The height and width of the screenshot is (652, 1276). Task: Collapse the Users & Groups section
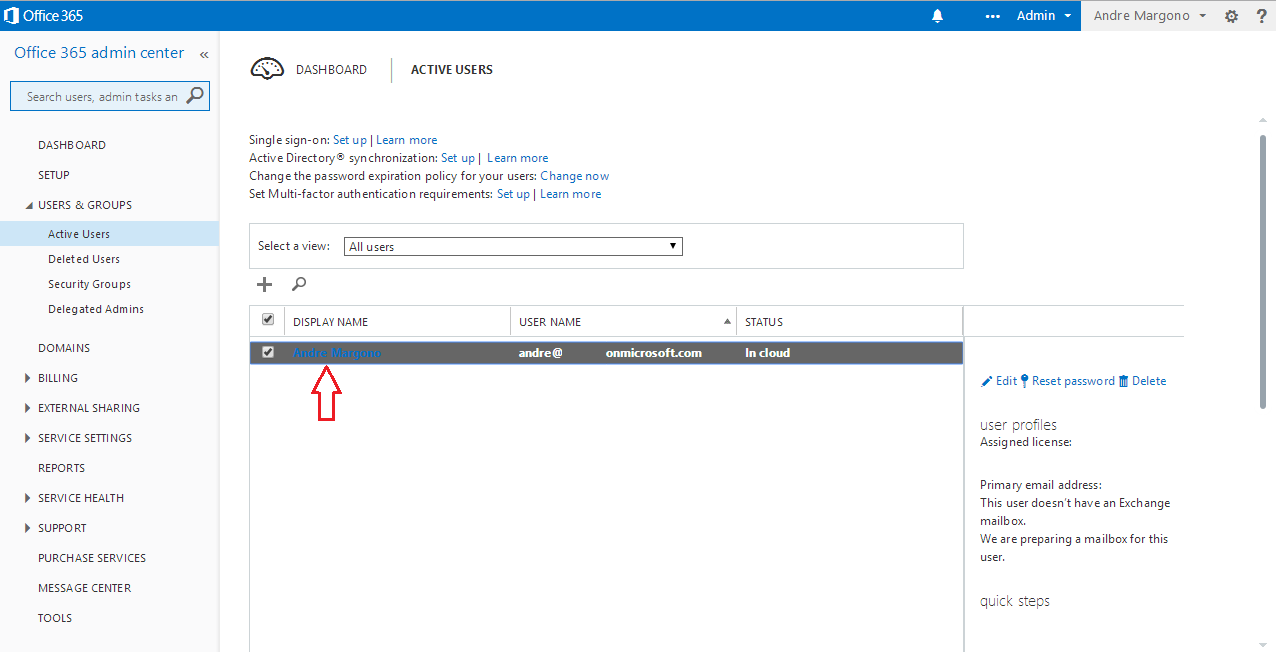click(28, 205)
